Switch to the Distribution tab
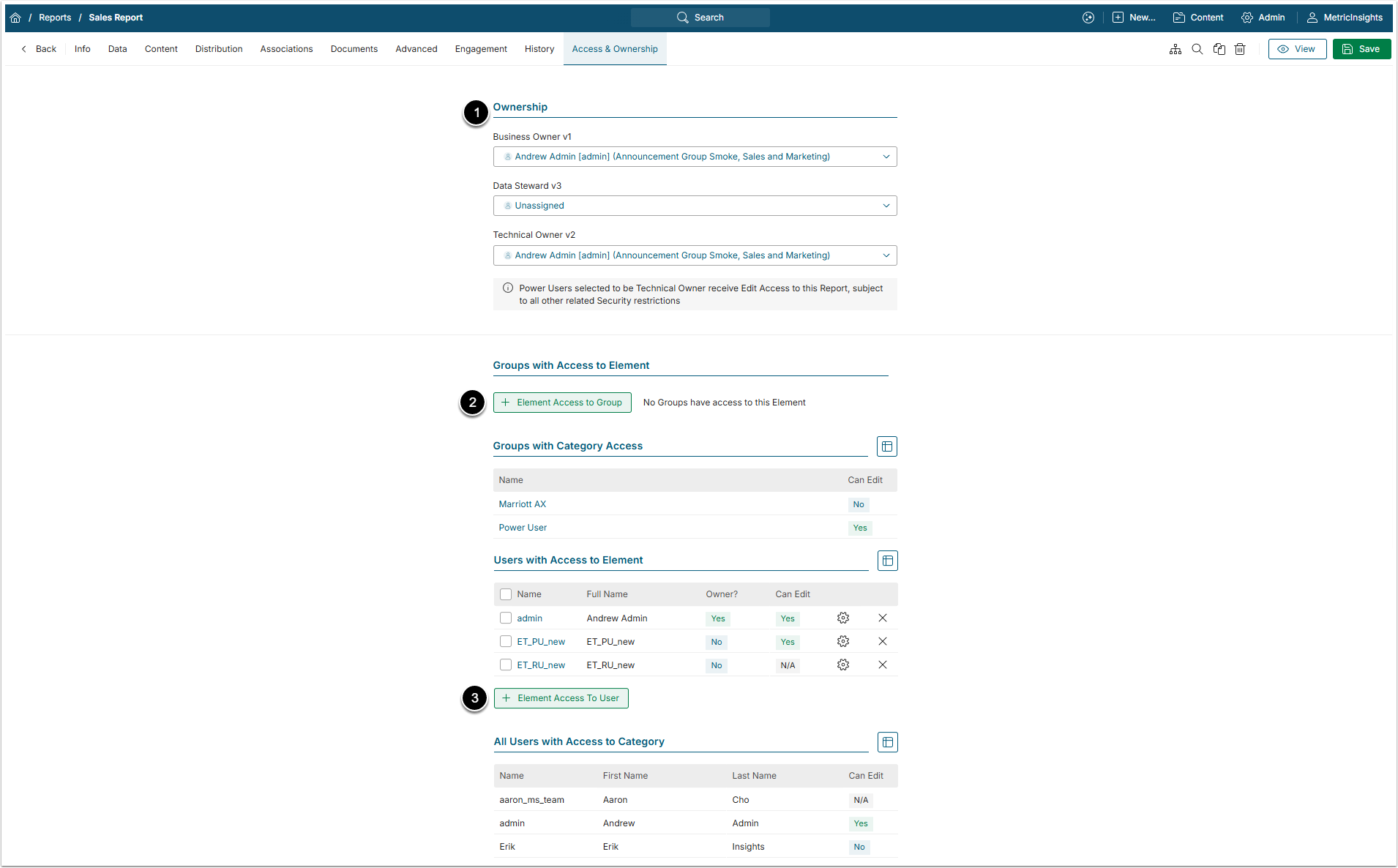Image resolution: width=1398 pixels, height=868 pixels. (x=219, y=49)
